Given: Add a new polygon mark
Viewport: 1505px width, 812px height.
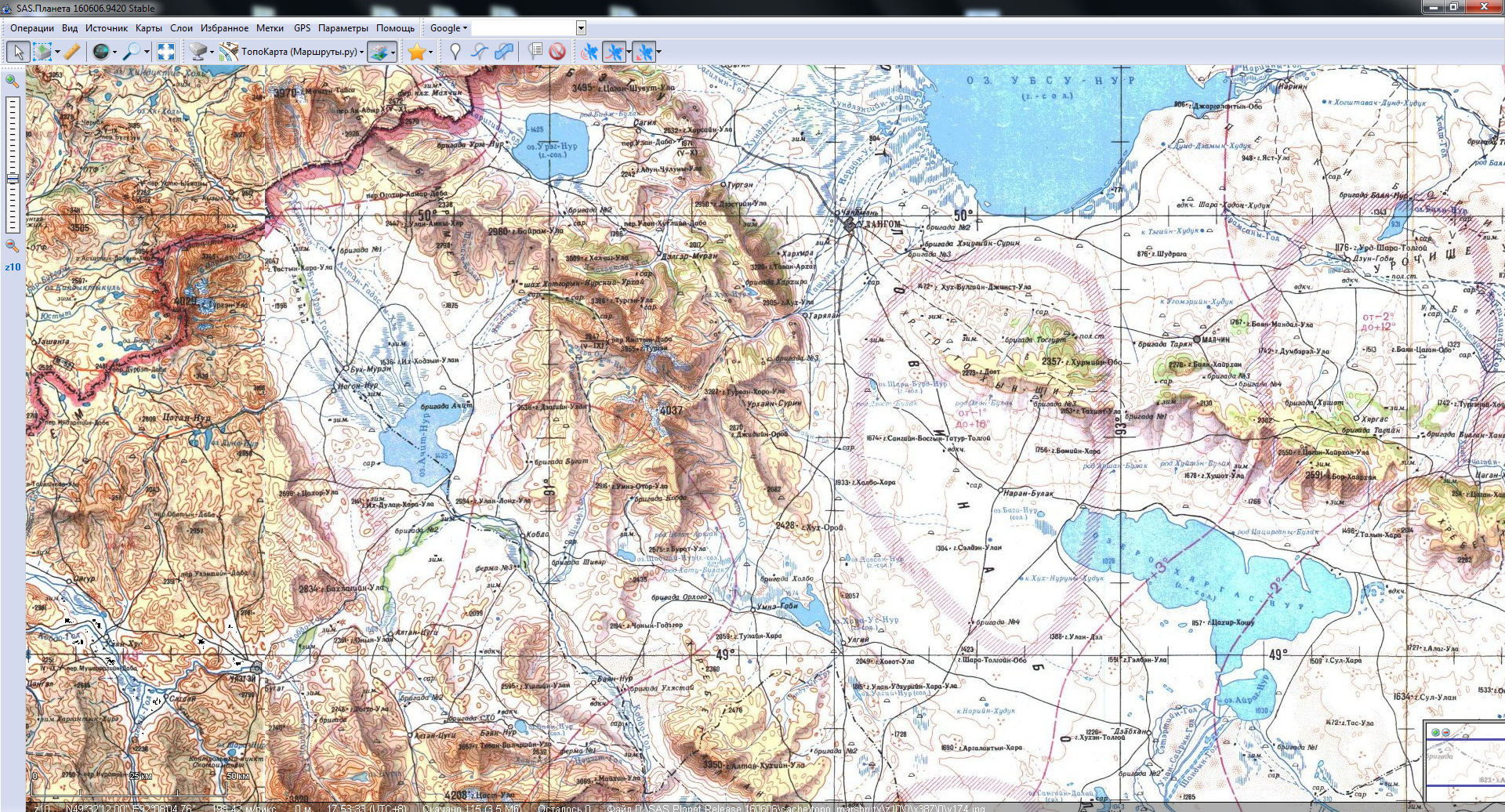Looking at the screenshot, I should [x=504, y=52].
